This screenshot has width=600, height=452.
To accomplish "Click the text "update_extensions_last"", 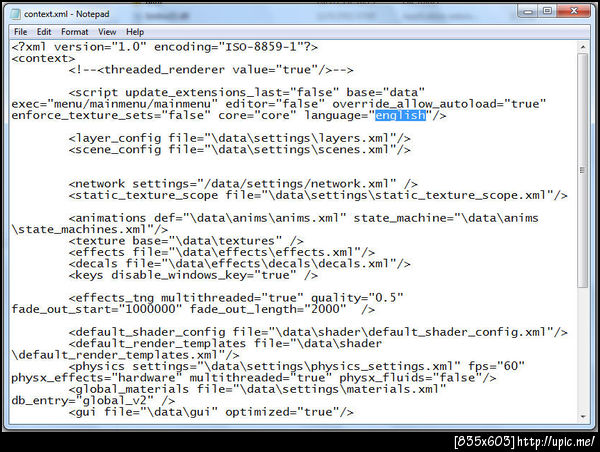I will [x=205, y=93].
